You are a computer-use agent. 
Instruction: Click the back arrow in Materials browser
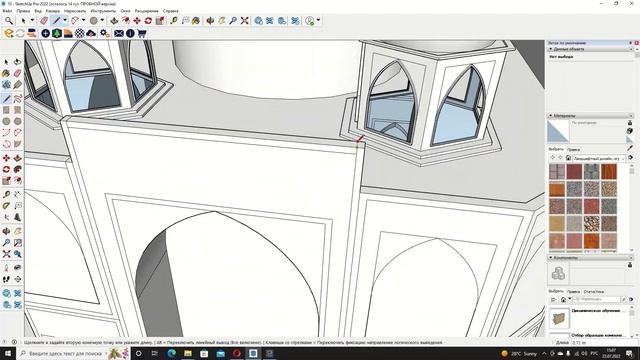point(553,158)
